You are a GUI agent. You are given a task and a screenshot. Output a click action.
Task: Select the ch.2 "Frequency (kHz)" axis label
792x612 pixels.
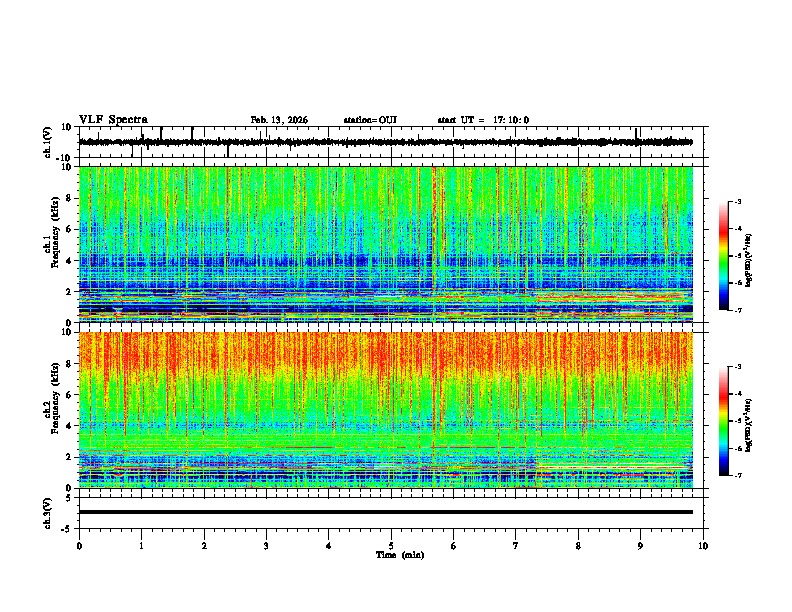[x=55, y=398]
